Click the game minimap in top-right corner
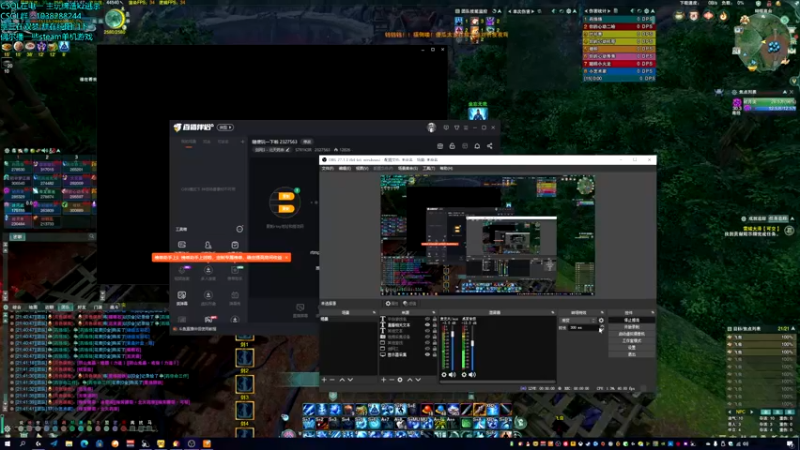The image size is (800, 450). point(763,43)
